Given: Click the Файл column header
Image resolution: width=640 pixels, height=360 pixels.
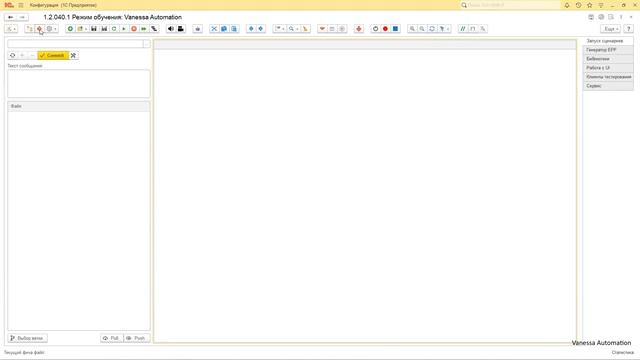Looking at the screenshot, I should (79, 106).
